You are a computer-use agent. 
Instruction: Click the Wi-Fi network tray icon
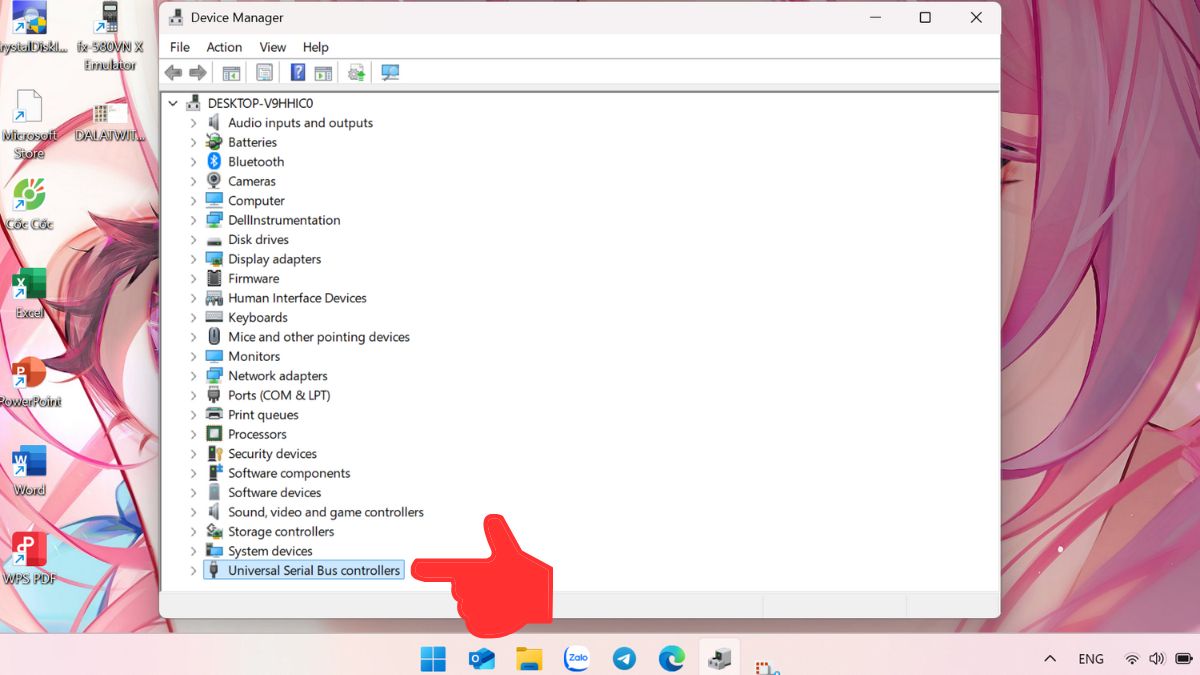click(1132, 659)
